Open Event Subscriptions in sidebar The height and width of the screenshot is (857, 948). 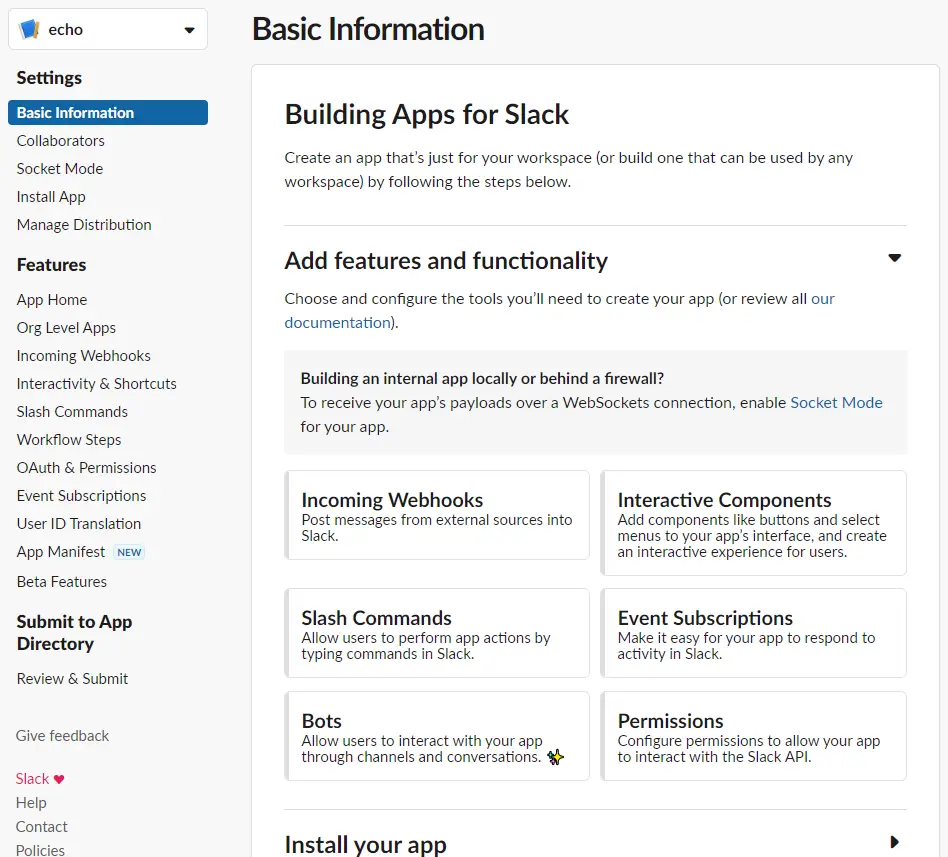(x=82, y=496)
